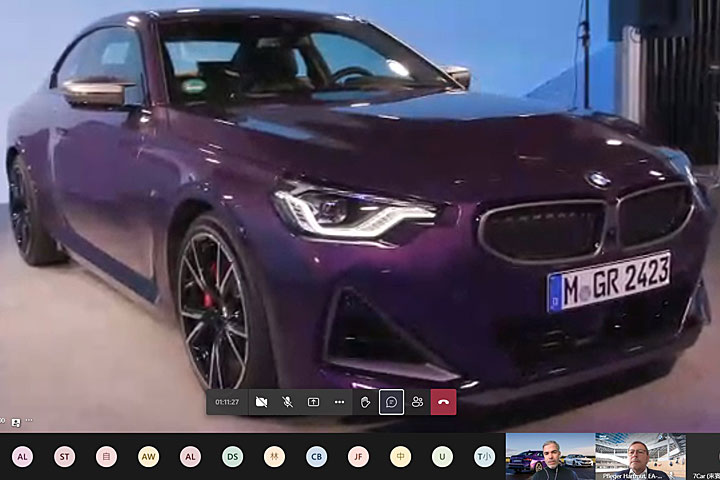
Task: Click the 7Car participant tile label
Action: pyautogui.click(x=706, y=476)
